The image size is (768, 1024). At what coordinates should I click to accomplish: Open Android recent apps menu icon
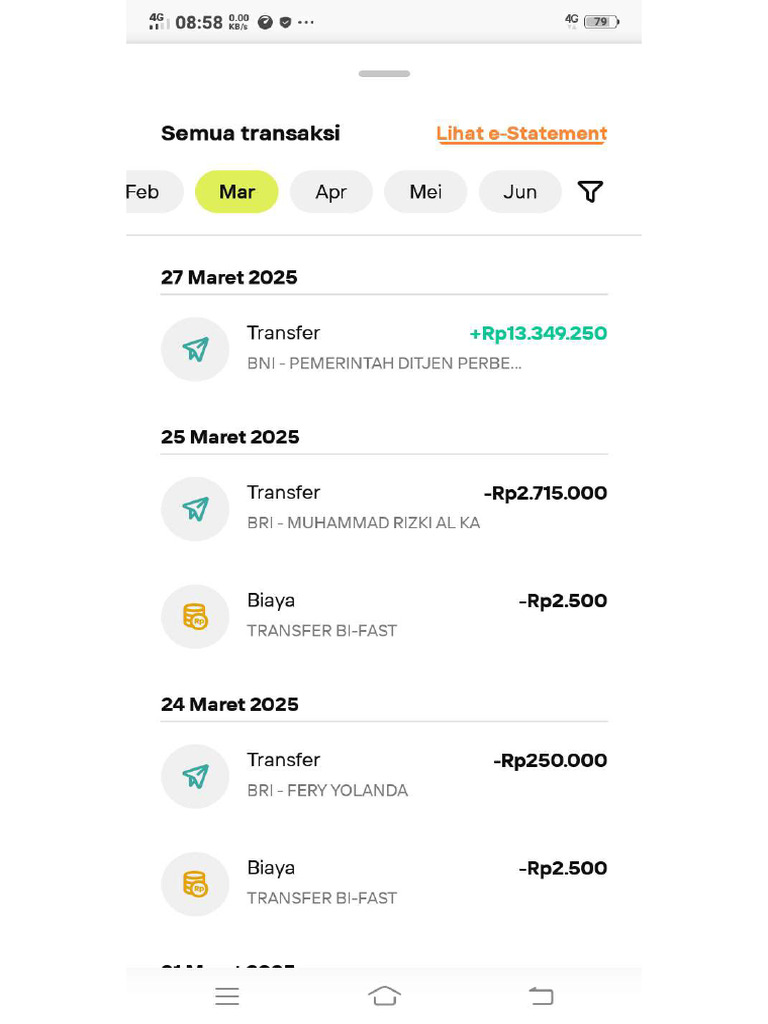tap(227, 996)
